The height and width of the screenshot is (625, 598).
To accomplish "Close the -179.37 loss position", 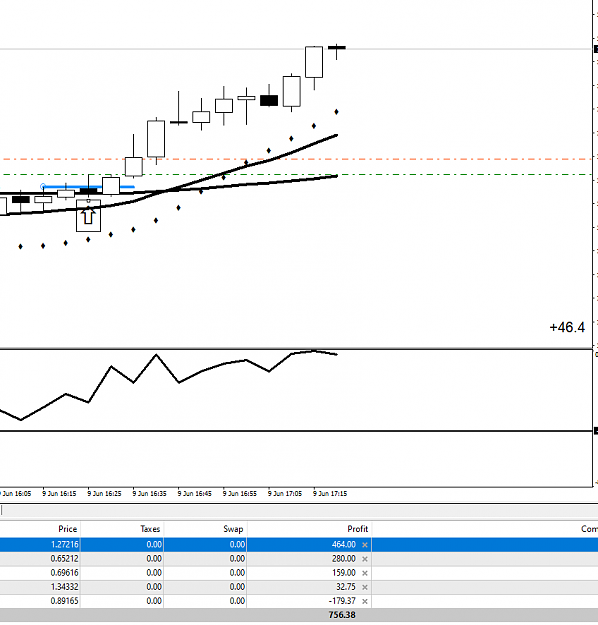I will click(x=364, y=601).
